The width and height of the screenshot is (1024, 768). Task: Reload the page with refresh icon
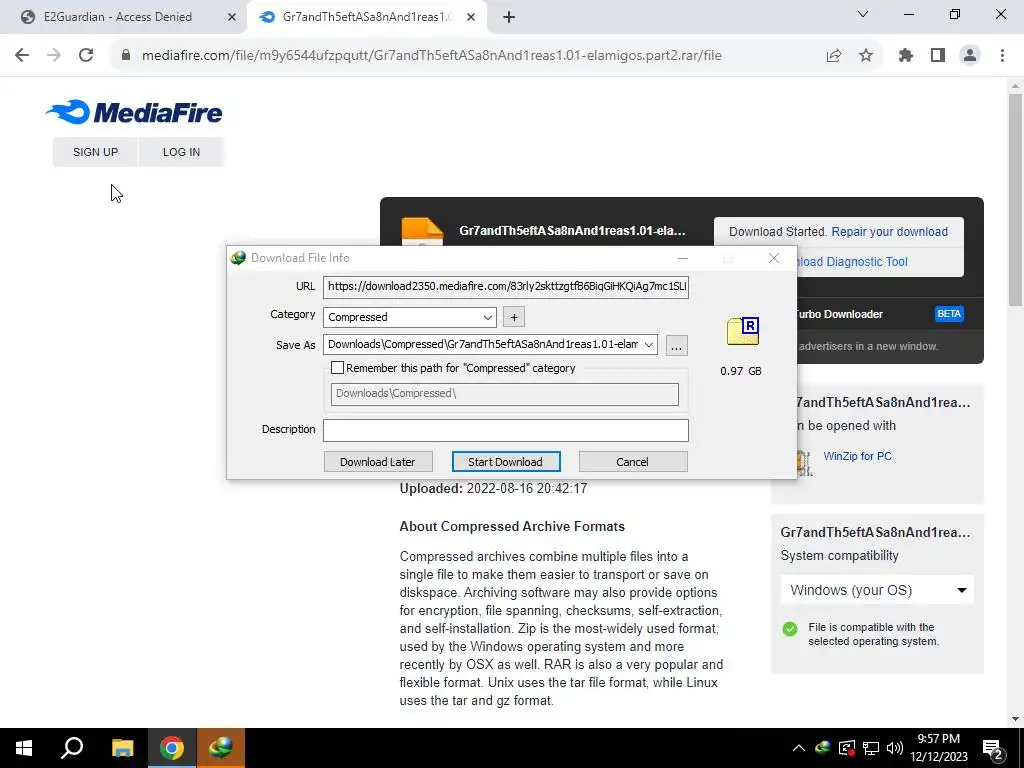pos(86,56)
